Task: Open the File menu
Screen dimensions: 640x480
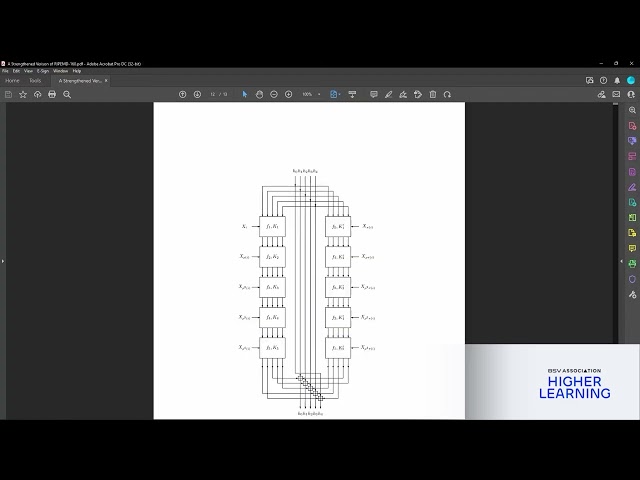Action: click(x=5, y=71)
